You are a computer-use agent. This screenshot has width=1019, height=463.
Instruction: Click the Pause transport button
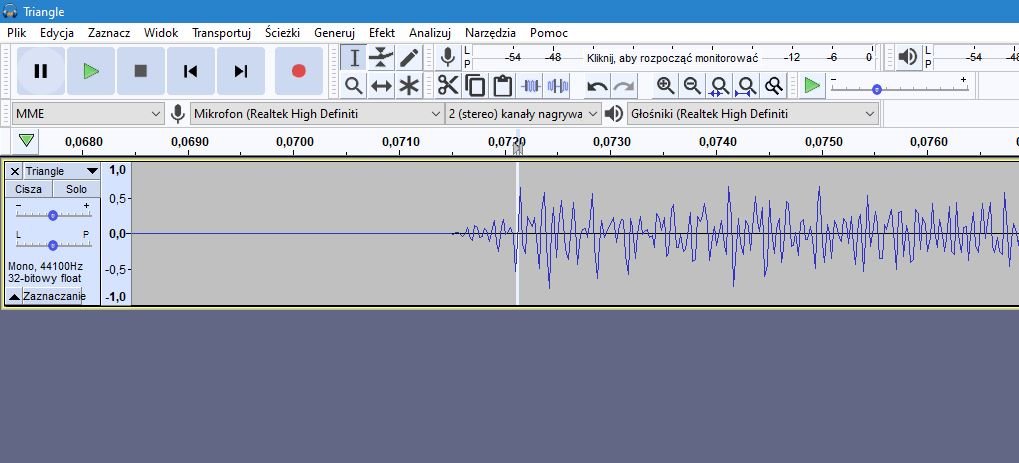(41, 71)
